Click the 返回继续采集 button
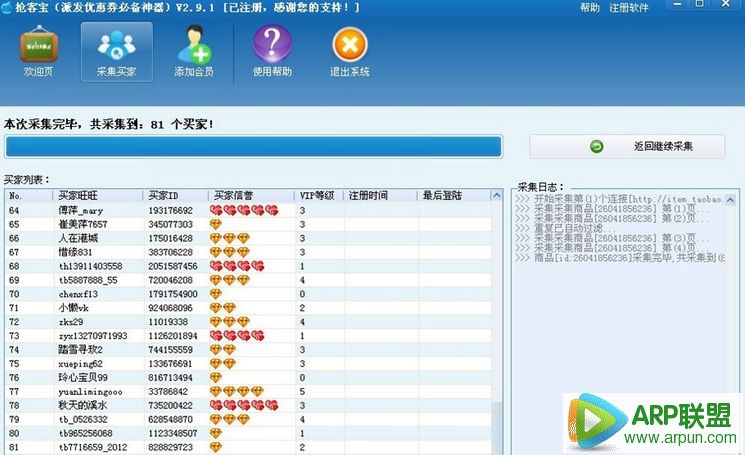The height and width of the screenshot is (455, 745). pos(627,146)
